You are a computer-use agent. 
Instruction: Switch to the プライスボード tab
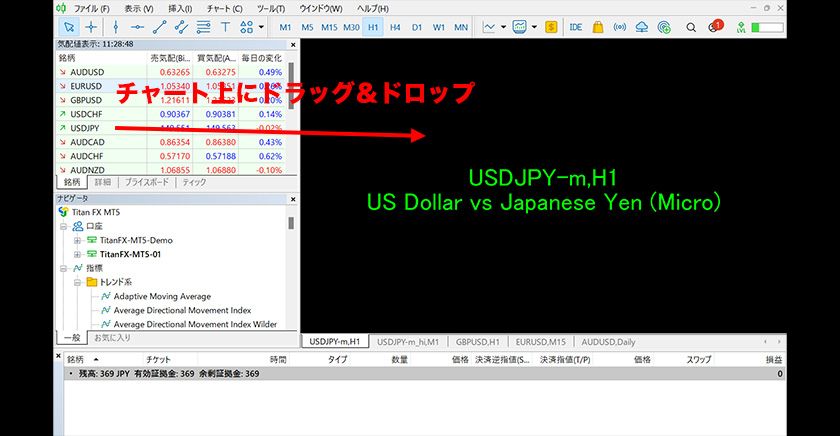[x=147, y=182]
